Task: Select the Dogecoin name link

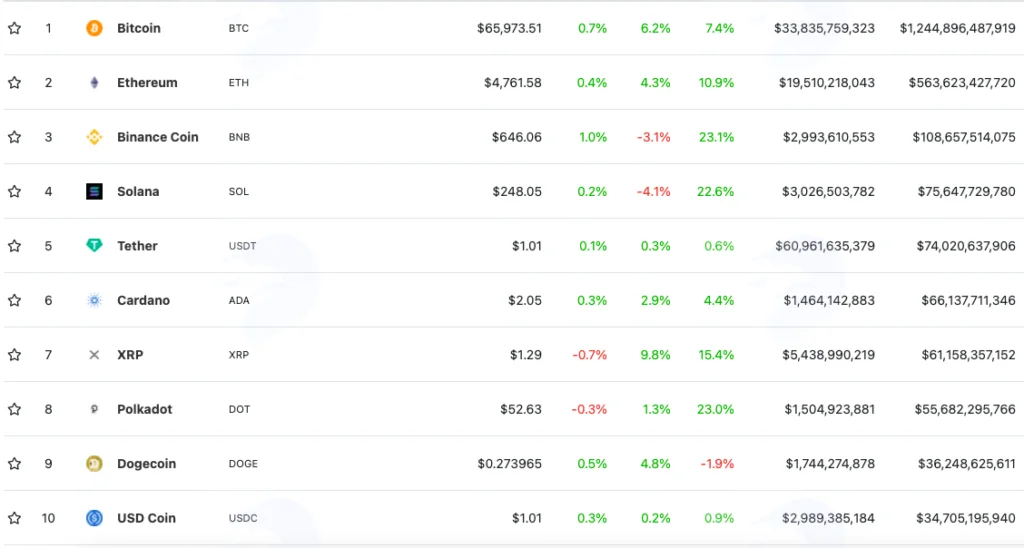Action: 146,464
